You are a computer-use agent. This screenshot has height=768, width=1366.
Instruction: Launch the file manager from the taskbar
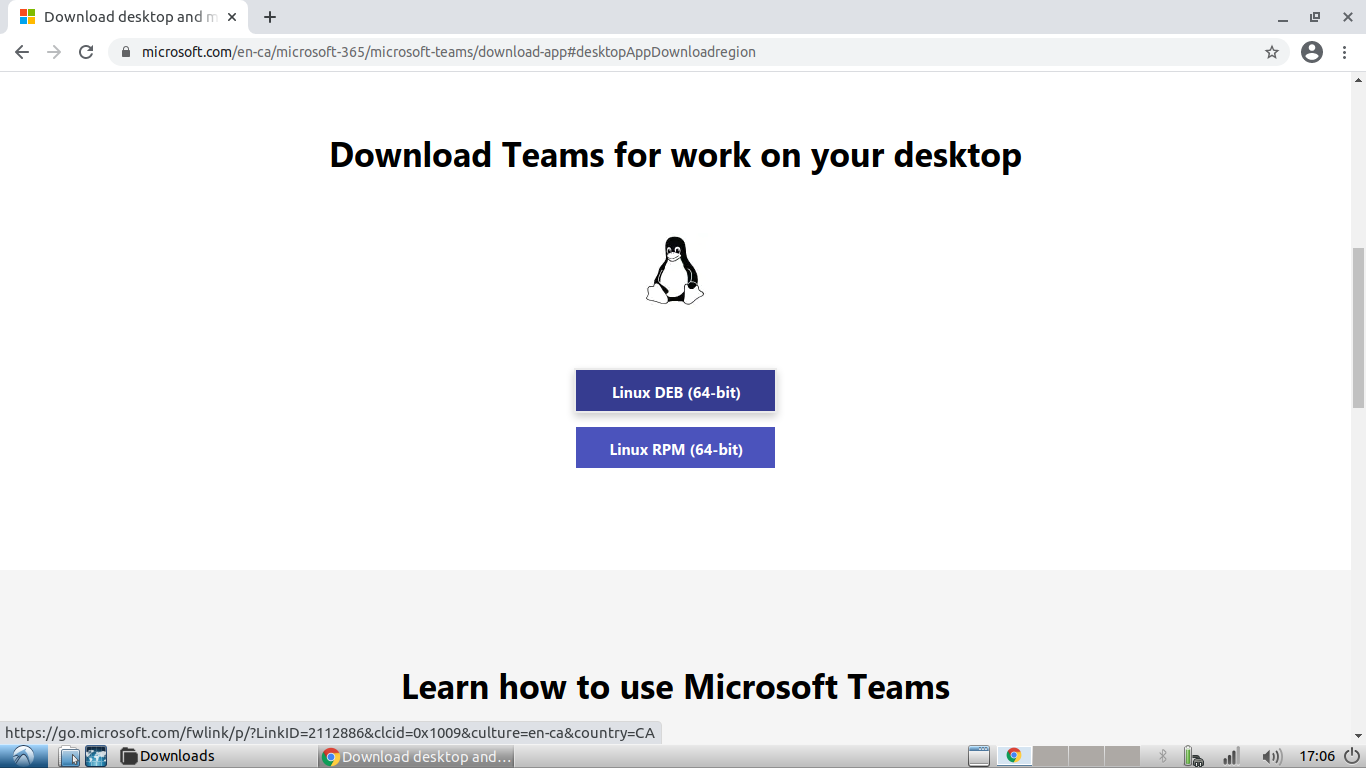[x=69, y=756]
